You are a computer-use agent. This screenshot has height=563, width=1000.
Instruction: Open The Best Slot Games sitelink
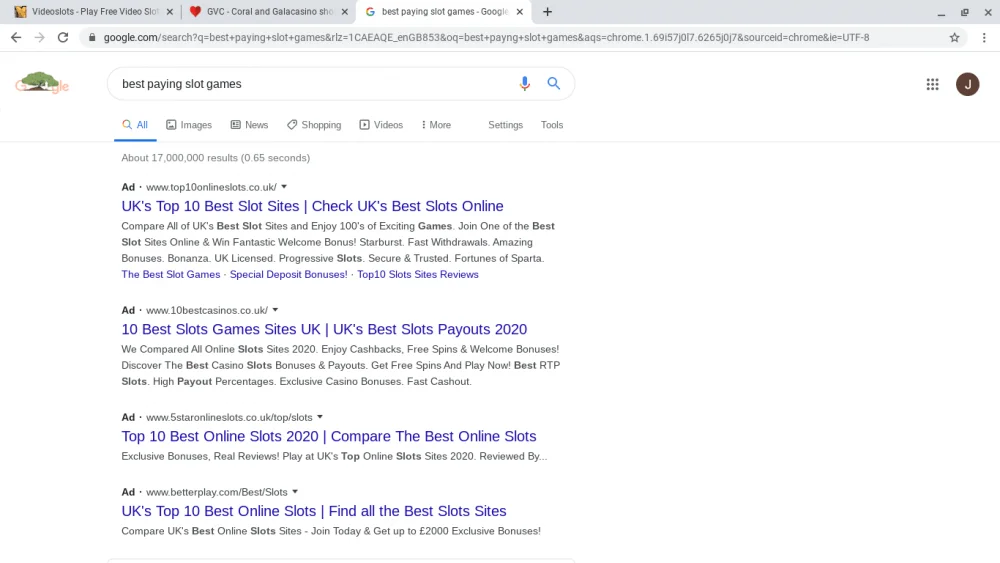pyautogui.click(x=170, y=274)
